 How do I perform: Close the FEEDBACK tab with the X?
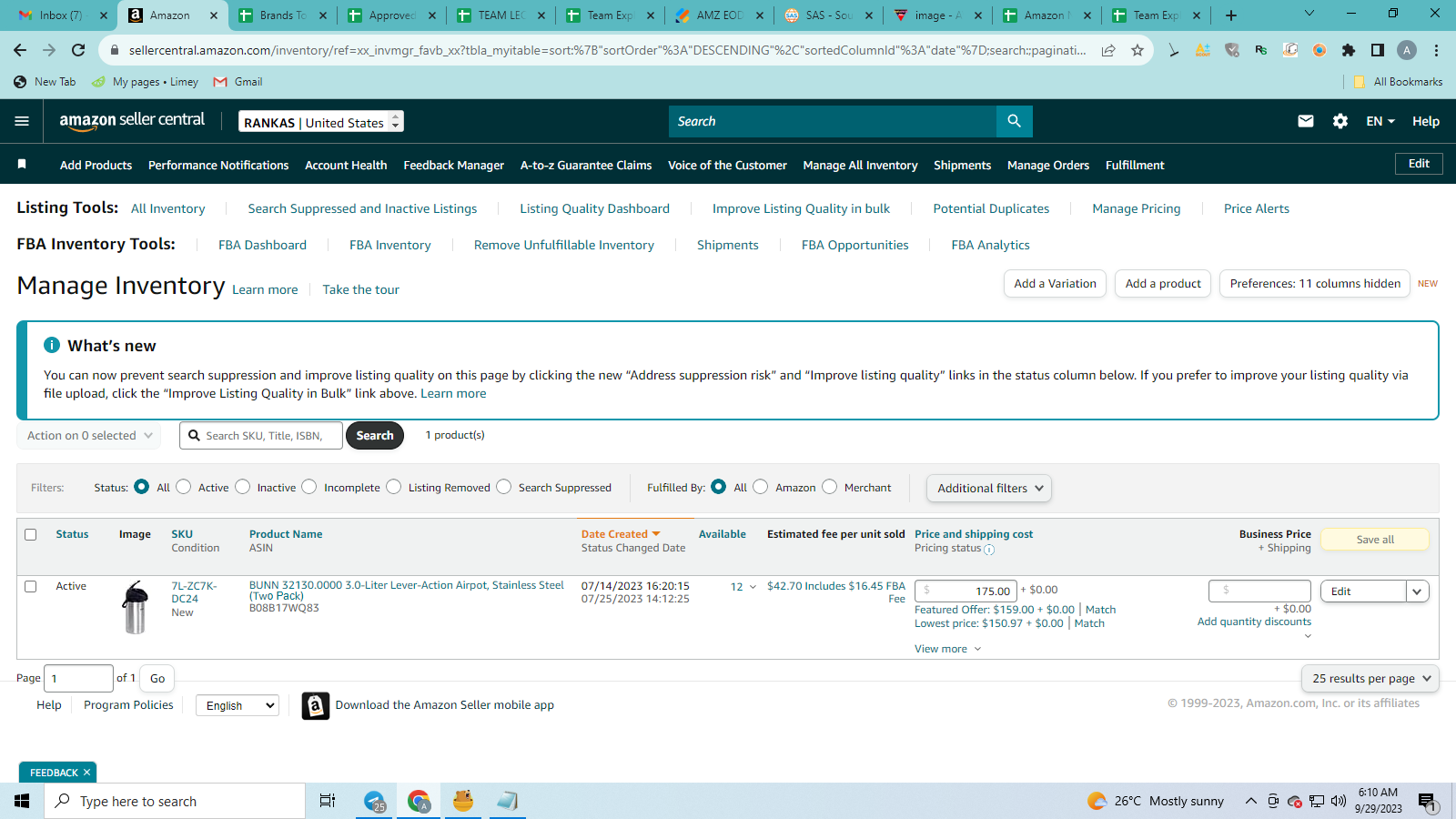point(86,773)
